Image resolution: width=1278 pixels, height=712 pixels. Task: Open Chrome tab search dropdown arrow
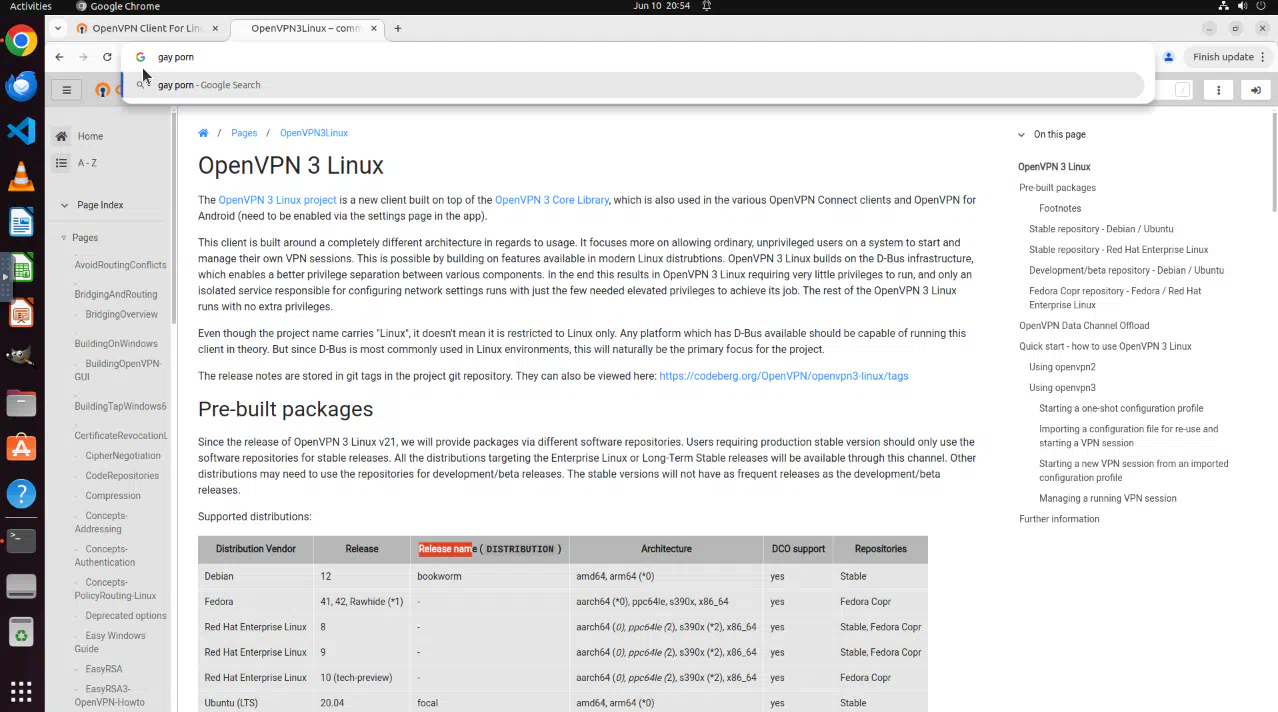[58, 28]
